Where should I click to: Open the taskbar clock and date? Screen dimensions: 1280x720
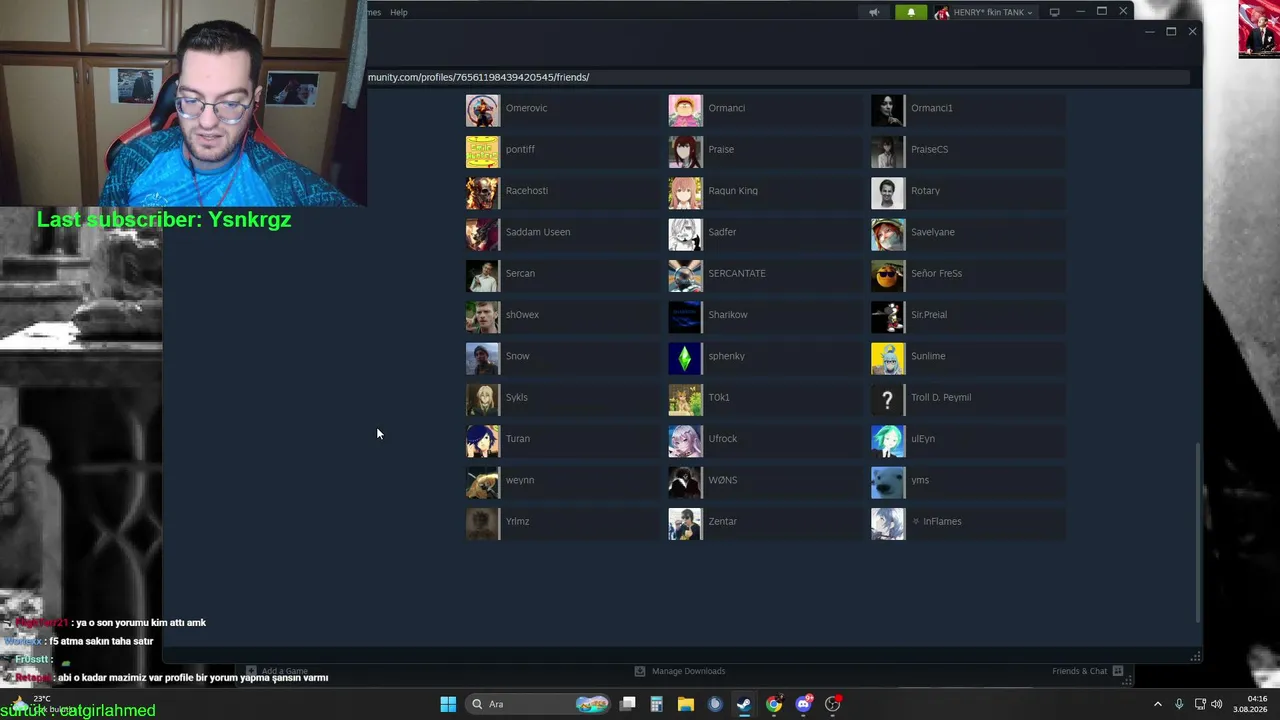[x=1250, y=704]
